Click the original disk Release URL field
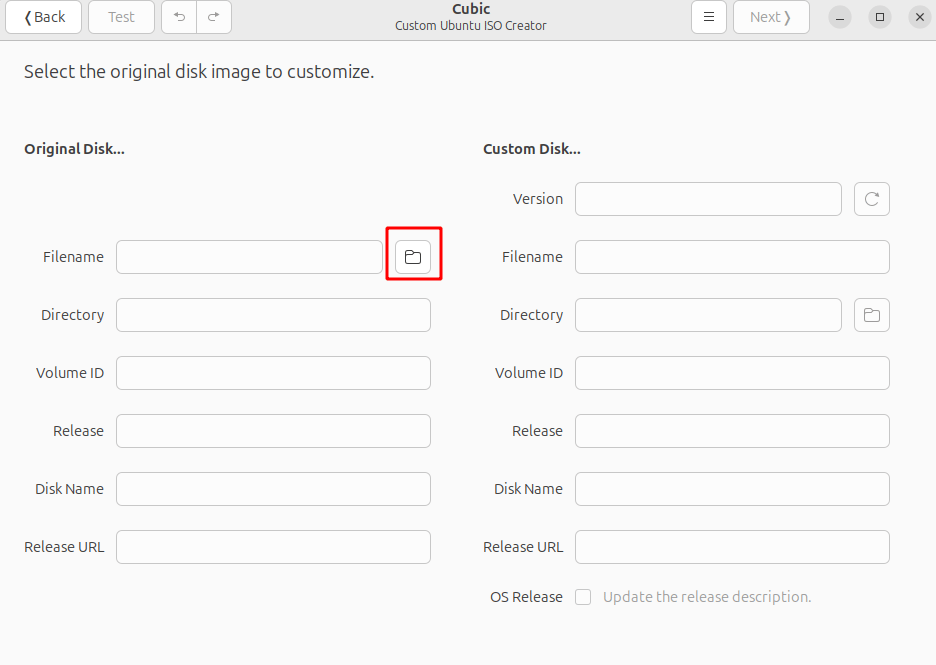 (x=273, y=547)
